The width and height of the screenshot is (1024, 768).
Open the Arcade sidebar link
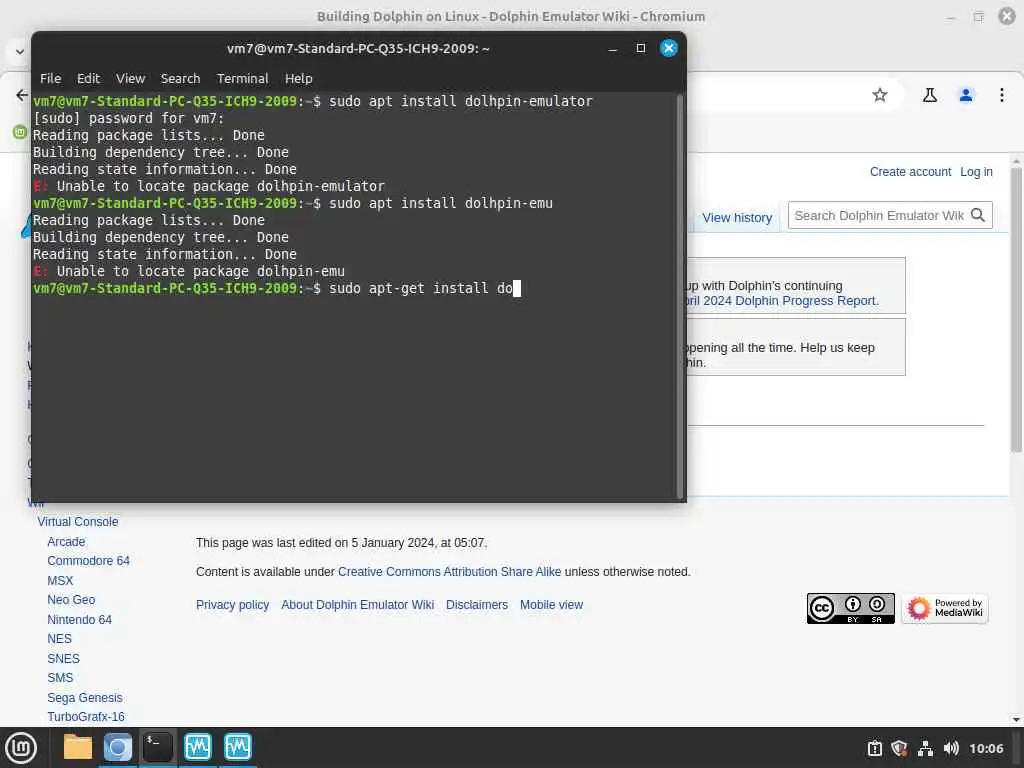pos(66,541)
